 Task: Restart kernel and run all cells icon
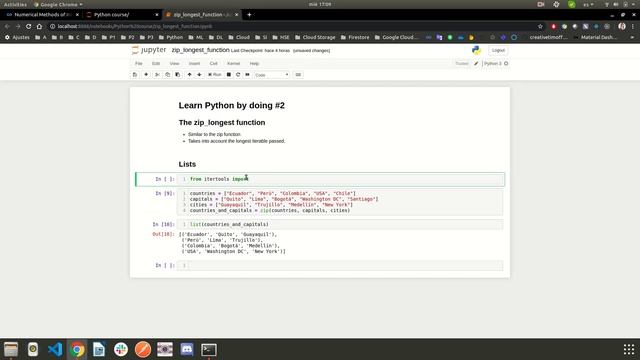click(247, 75)
